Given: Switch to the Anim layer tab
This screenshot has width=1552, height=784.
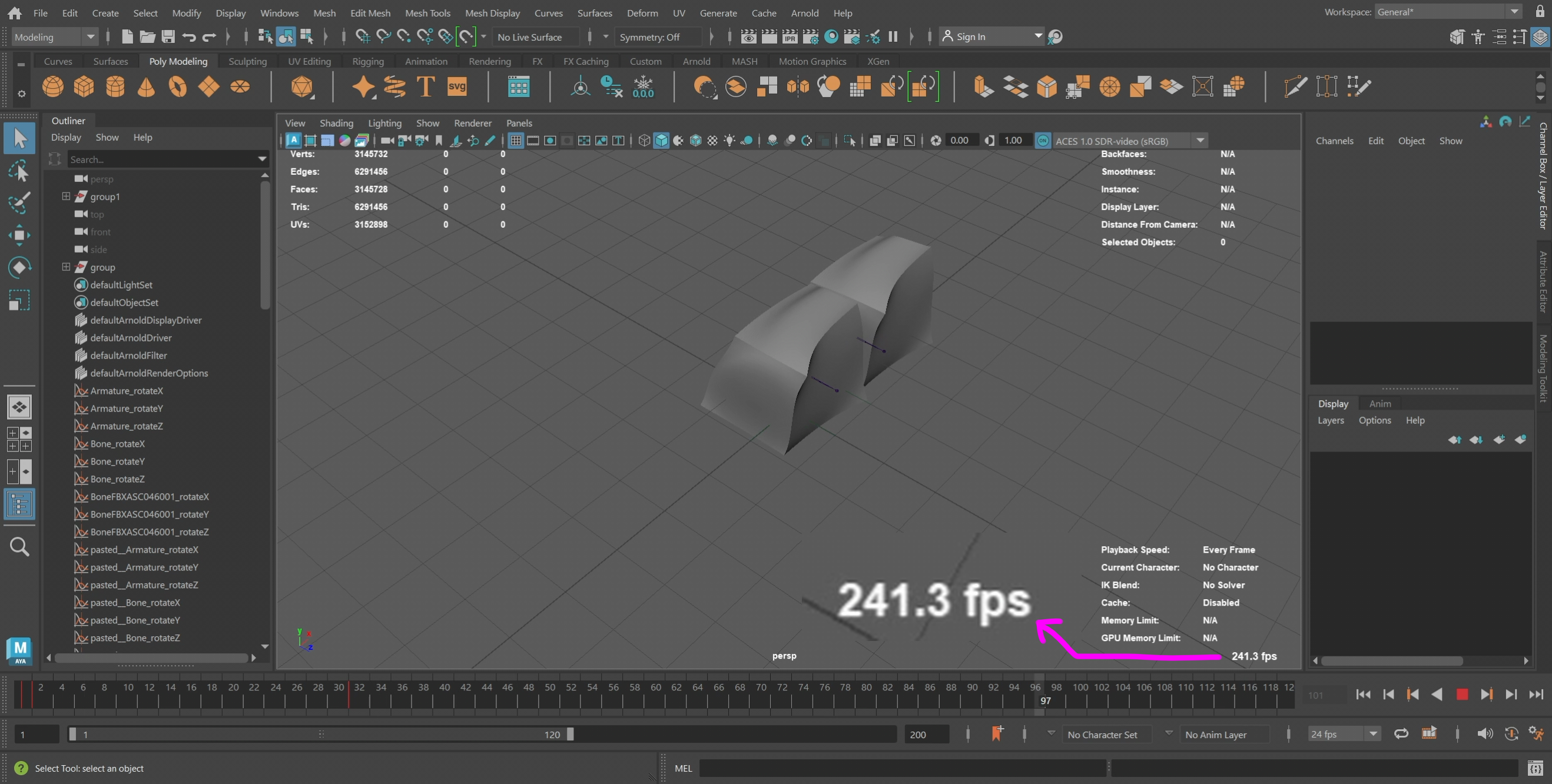Looking at the screenshot, I should (x=1379, y=403).
